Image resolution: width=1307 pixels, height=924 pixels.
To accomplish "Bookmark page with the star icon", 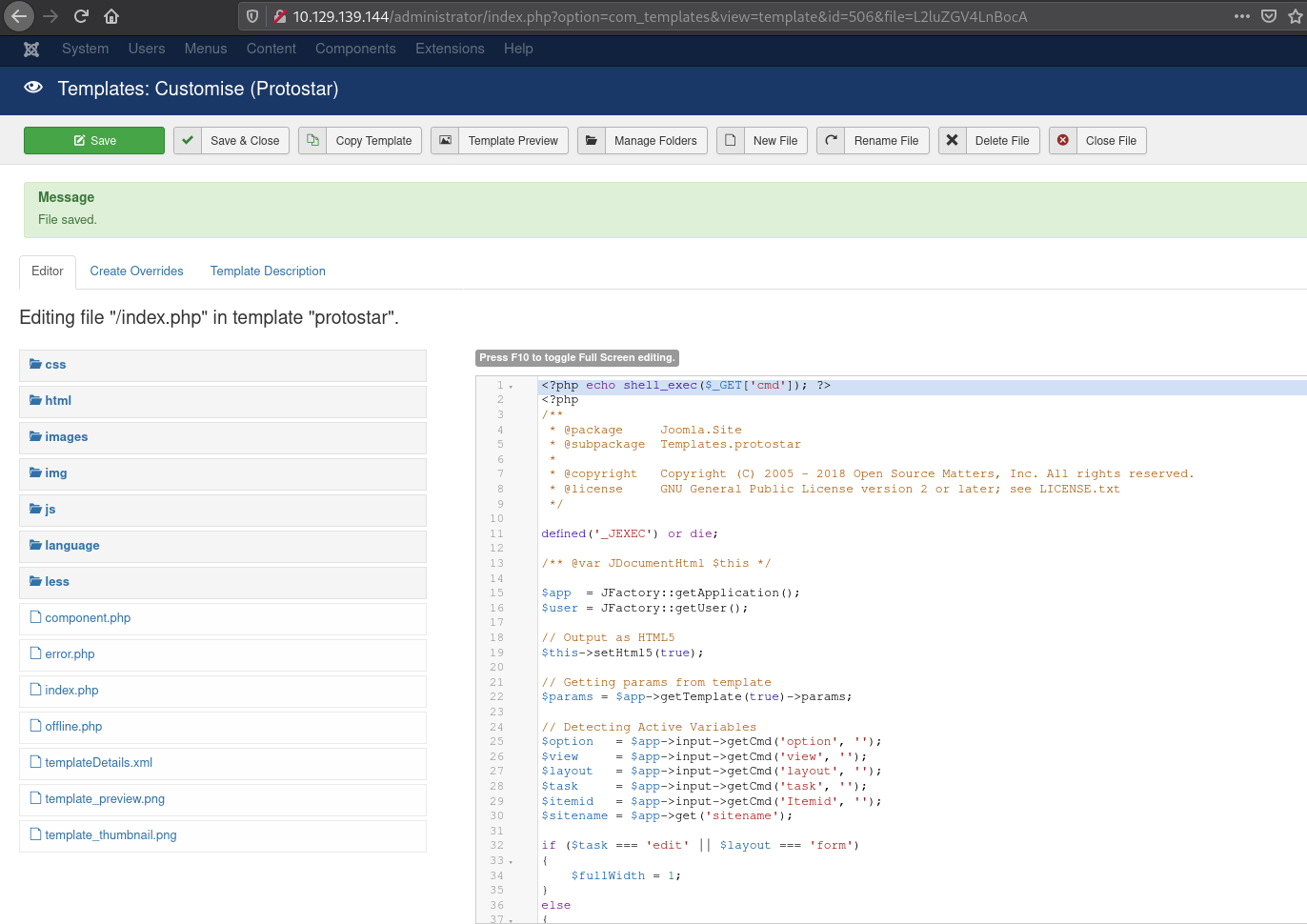I will [x=1296, y=16].
